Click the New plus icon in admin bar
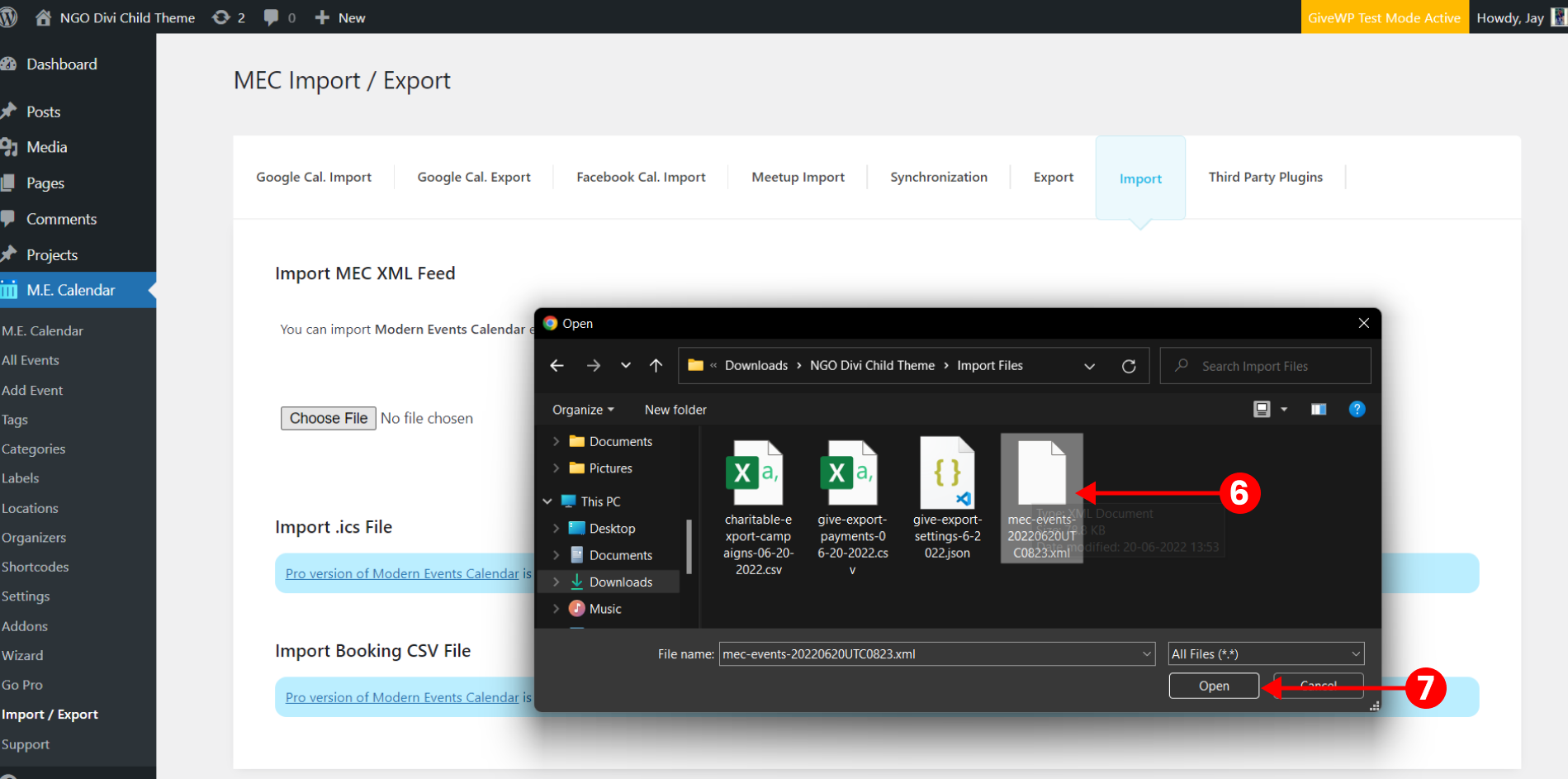The image size is (1568, 779). pyautogui.click(x=322, y=17)
